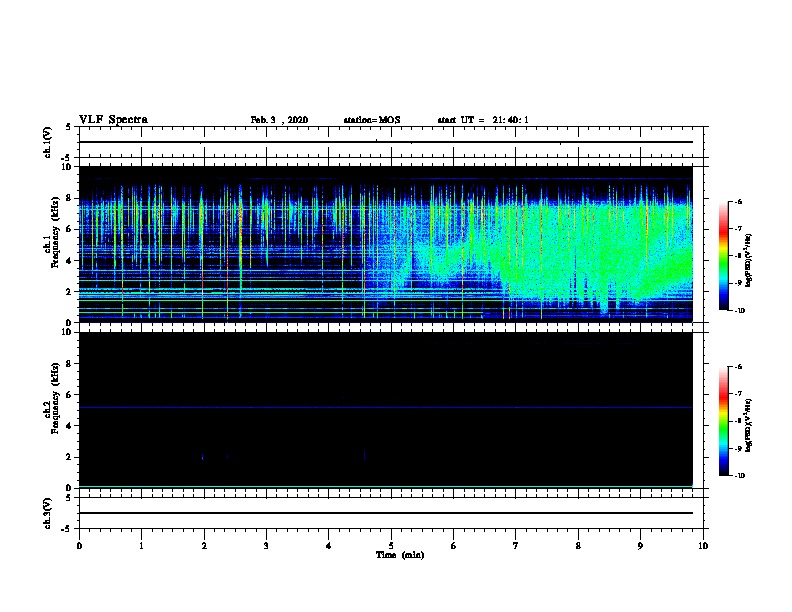This screenshot has width=792, height=612.
Task: Click the ch.2 spectrogram color scale bar
Action: pyautogui.click(x=724, y=421)
